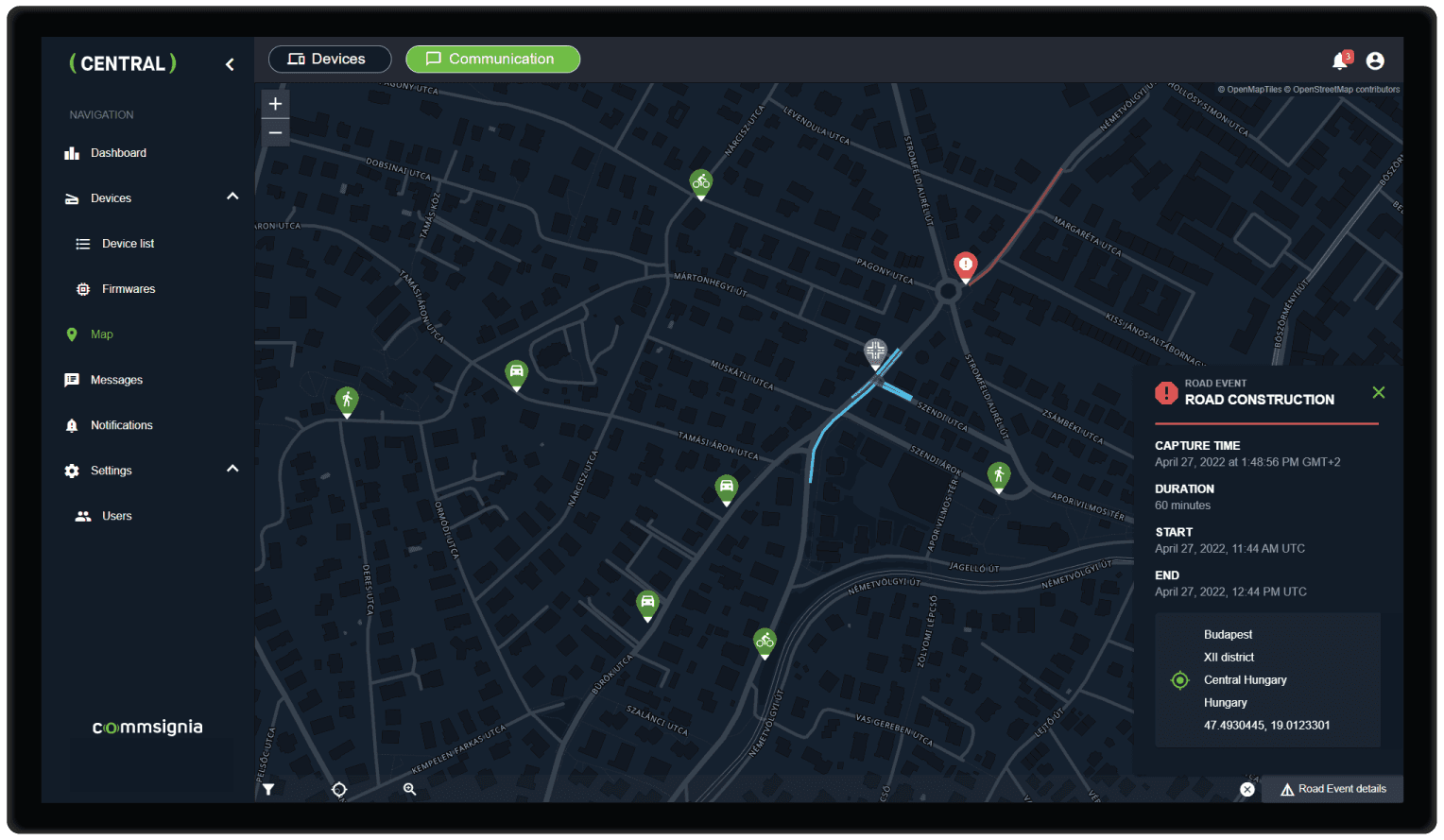
Task: Zoom out the map with minus button
Action: [275, 132]
